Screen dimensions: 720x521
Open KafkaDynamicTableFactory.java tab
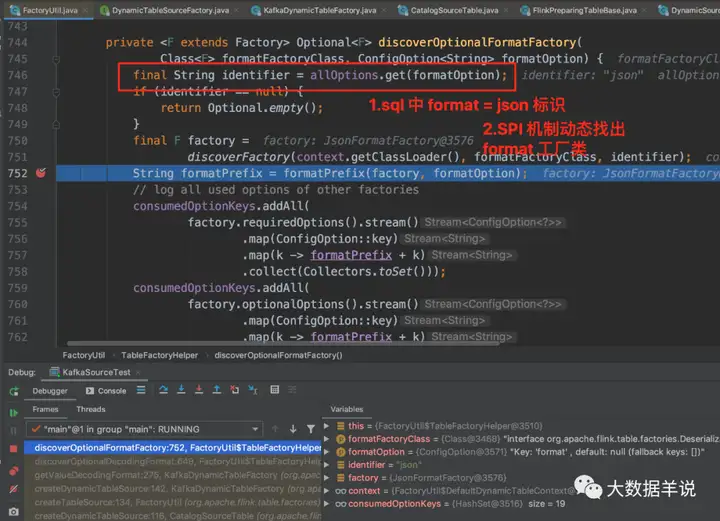[x=320, y=10]
